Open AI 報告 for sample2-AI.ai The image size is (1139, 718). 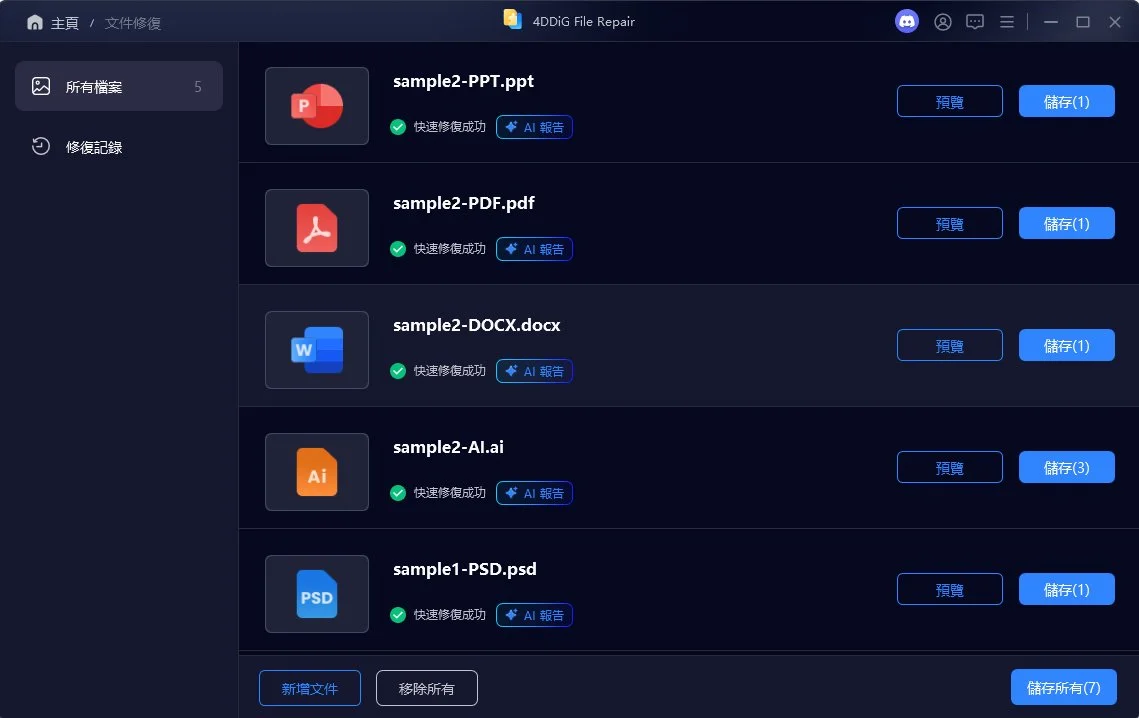click(535, 493)
